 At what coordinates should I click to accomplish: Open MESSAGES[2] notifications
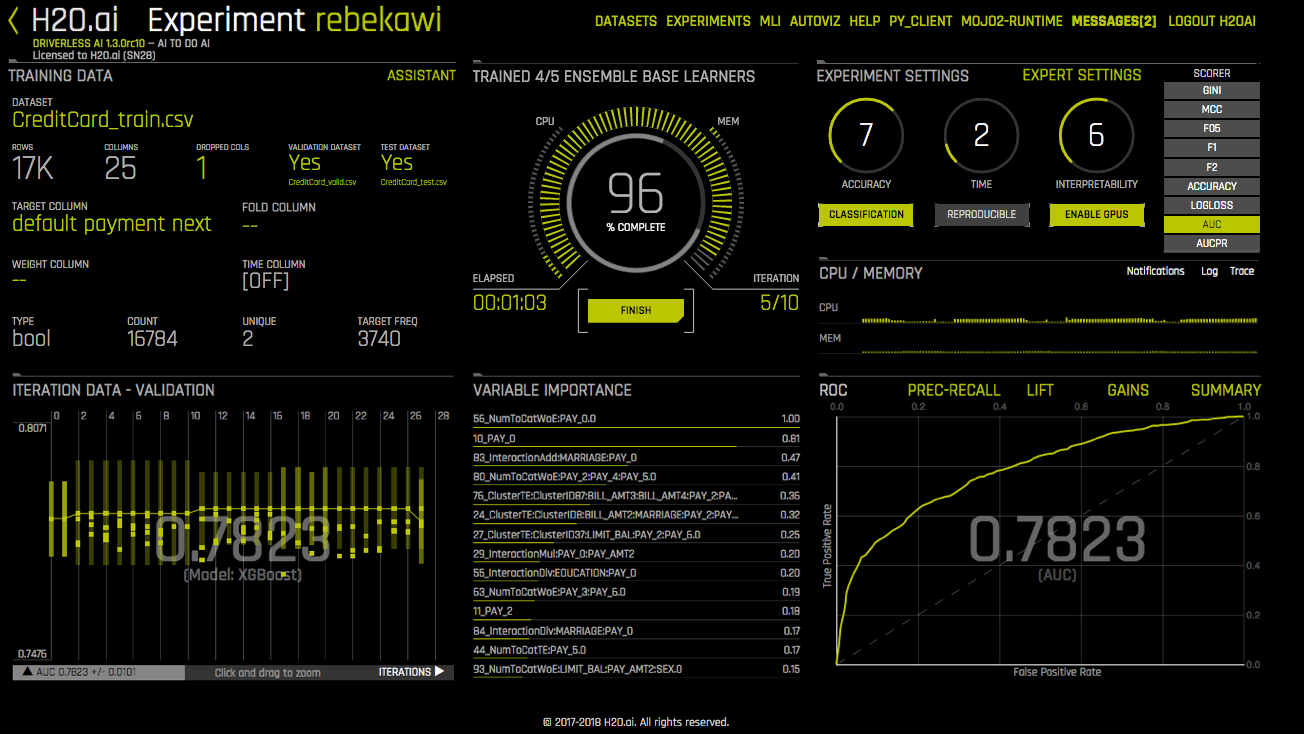[1114, 21]
